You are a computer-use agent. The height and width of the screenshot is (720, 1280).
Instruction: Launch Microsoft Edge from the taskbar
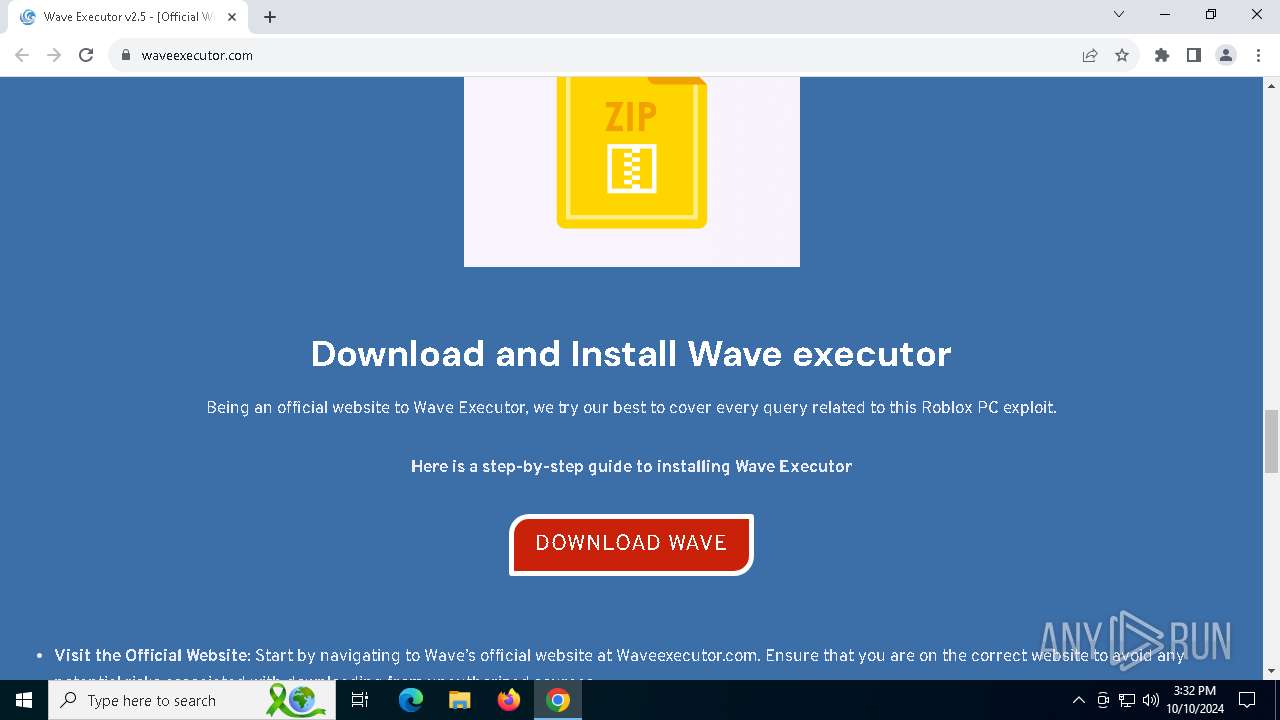click(x=411, y=700)
